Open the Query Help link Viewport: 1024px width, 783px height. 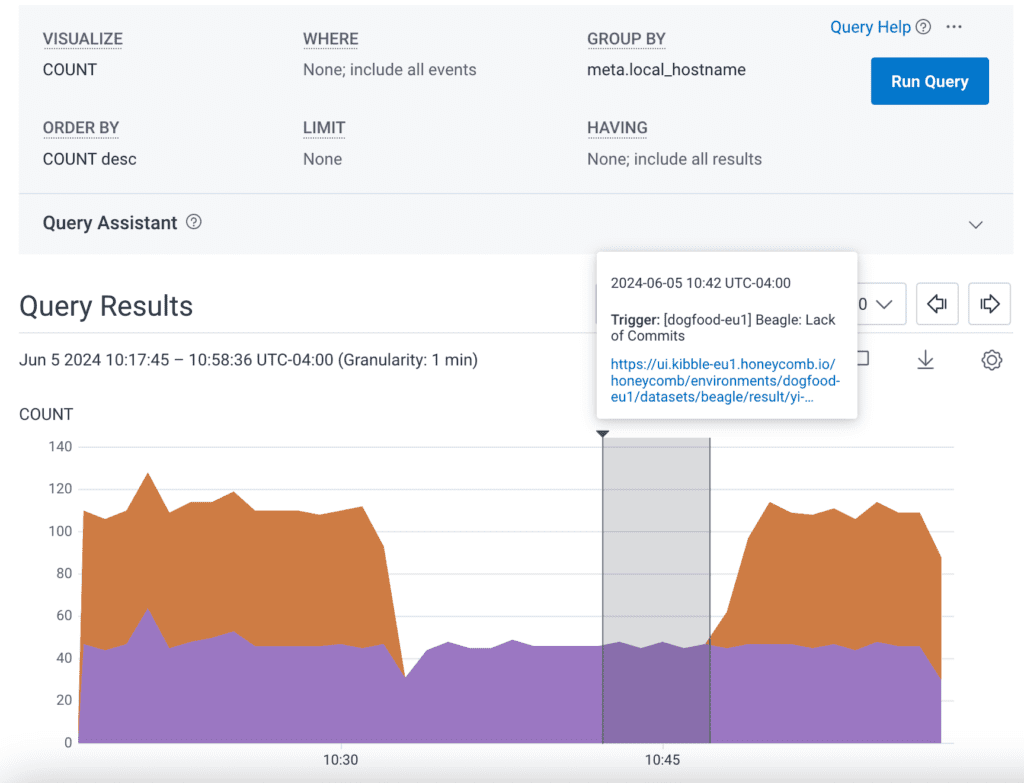[x=870, y=27]
